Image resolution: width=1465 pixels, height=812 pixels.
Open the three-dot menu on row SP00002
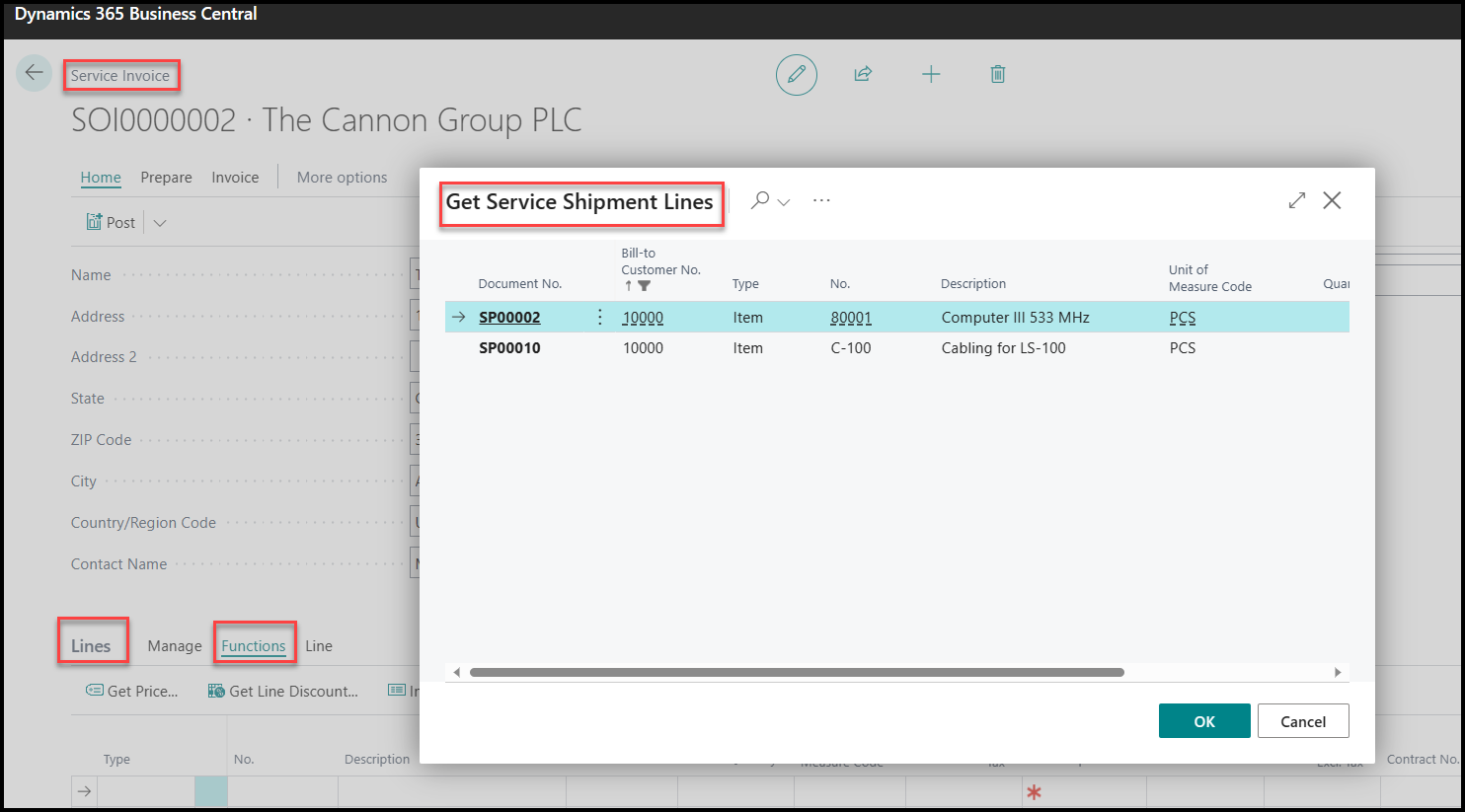click(x=600, y=317)
